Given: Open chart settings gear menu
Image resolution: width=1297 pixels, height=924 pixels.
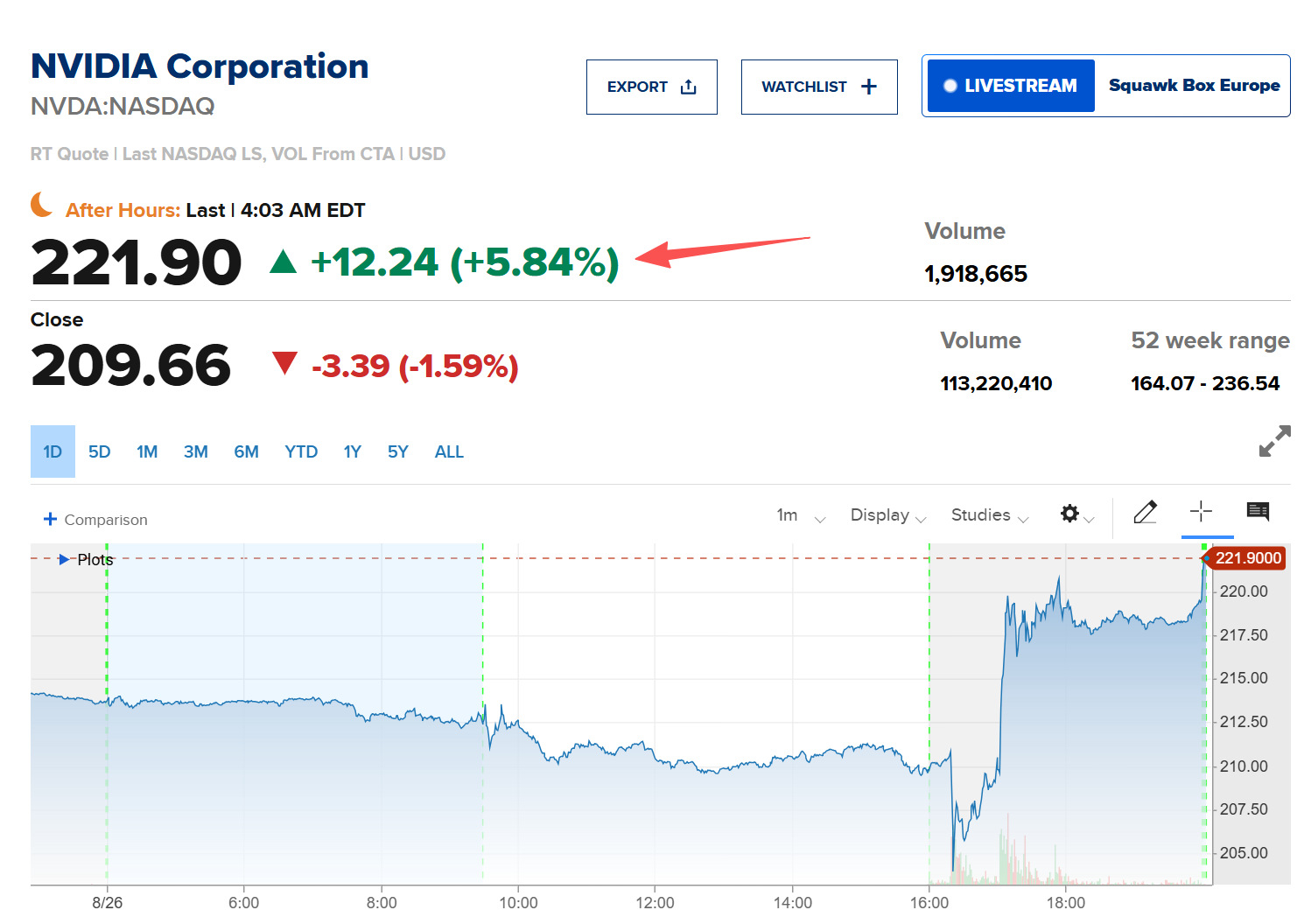Looking at the screenshot, I should 1076,514.
